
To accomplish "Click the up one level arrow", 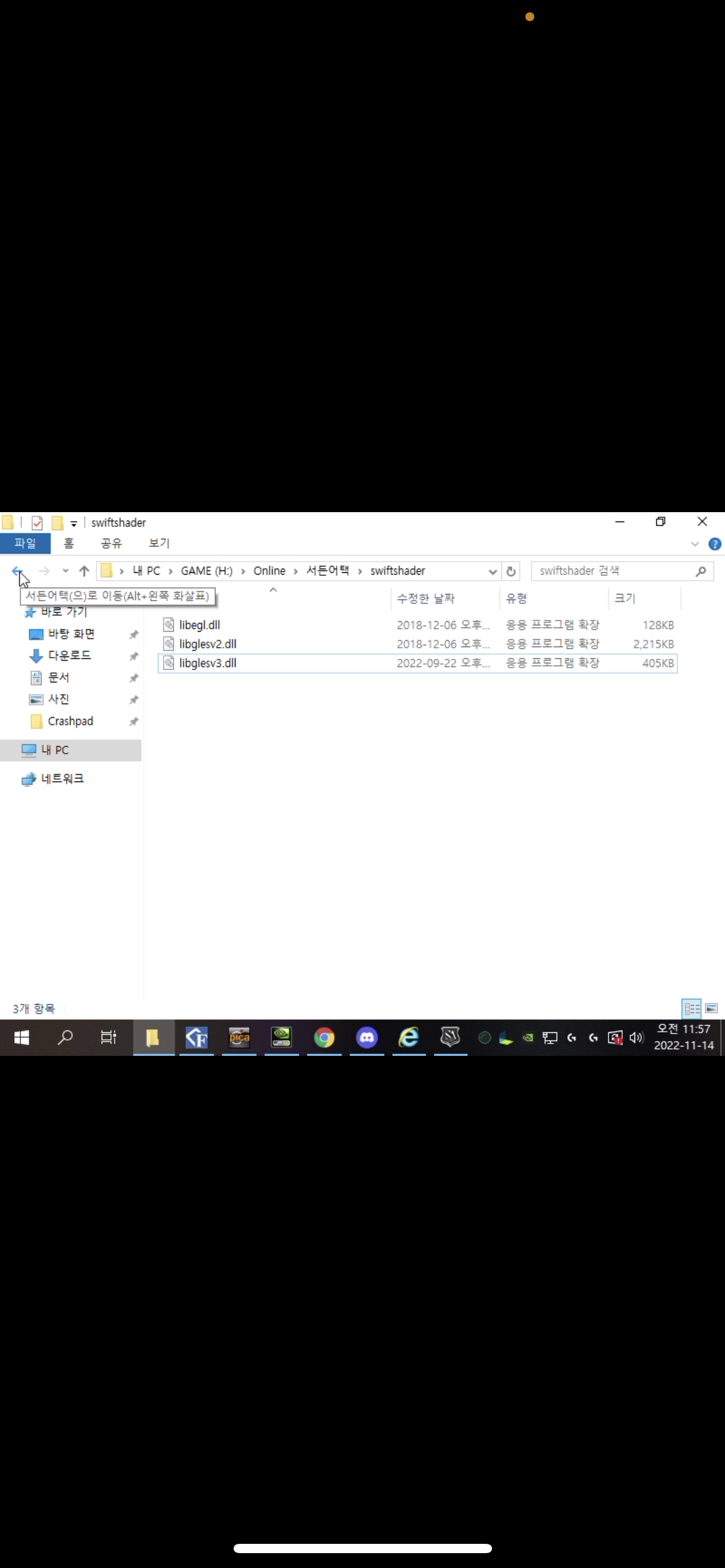I will [84, 571].
